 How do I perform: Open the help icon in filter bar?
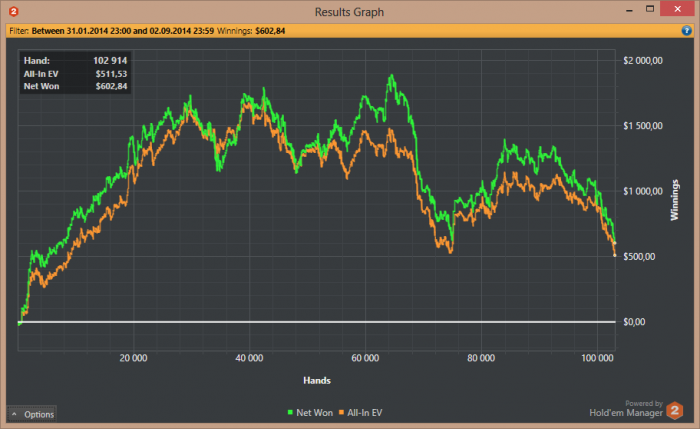pos(686,31)
